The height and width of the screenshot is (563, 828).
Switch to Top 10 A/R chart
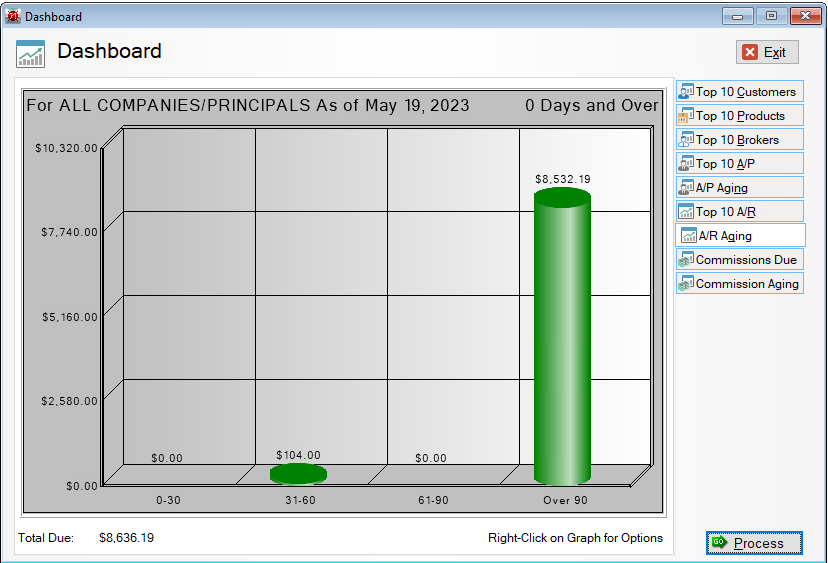point(739,212)
